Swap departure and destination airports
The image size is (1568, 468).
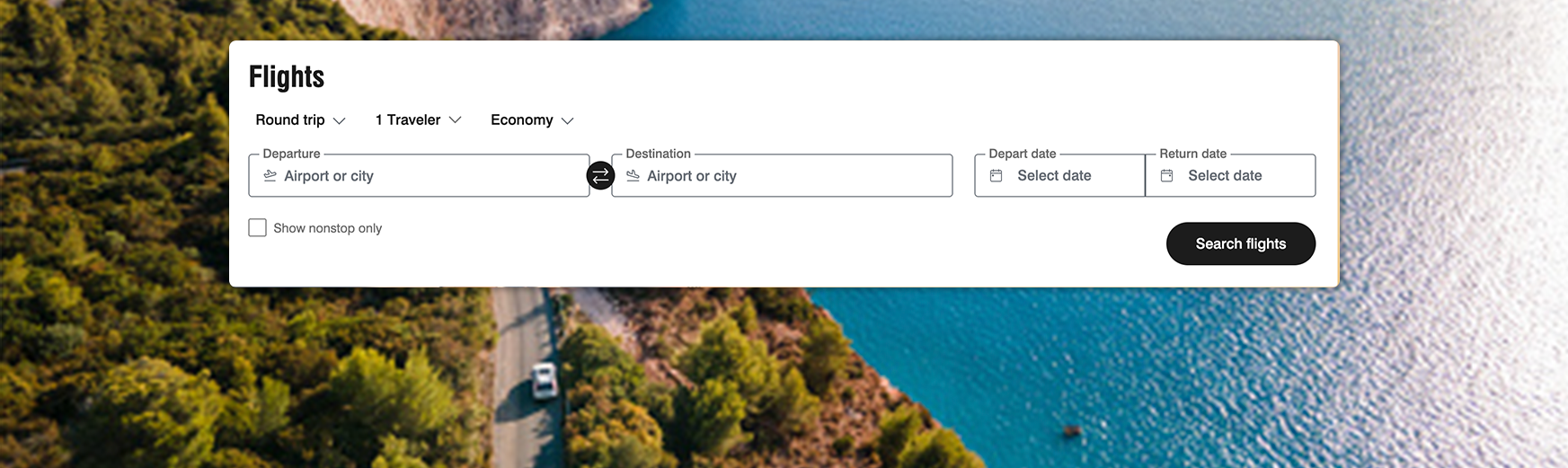click(600, 175)
